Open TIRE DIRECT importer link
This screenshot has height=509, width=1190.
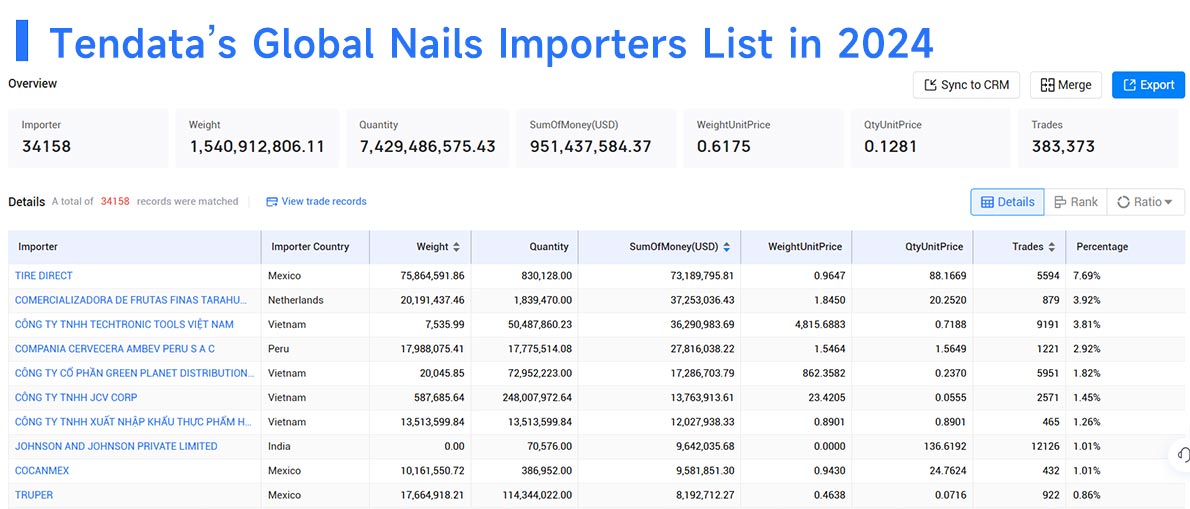tap(44, 275)
